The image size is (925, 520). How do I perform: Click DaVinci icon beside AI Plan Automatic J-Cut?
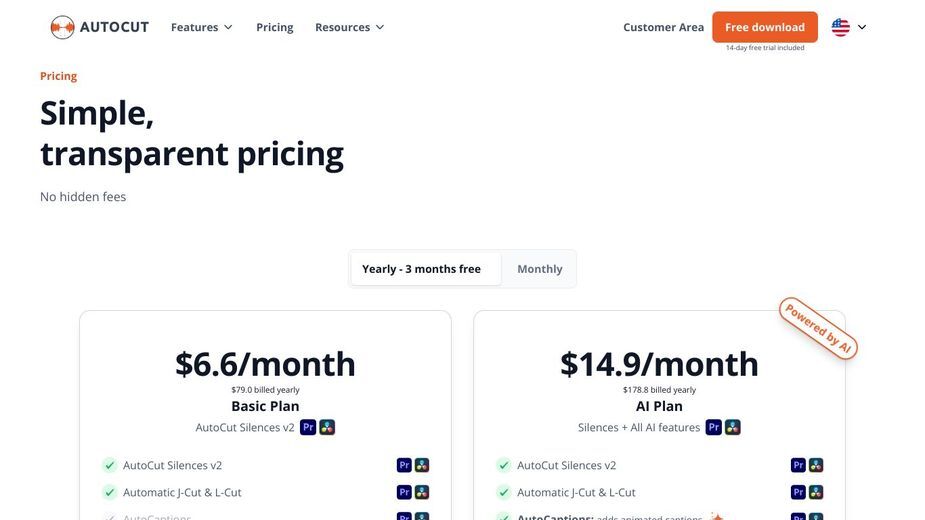point(816,492)
